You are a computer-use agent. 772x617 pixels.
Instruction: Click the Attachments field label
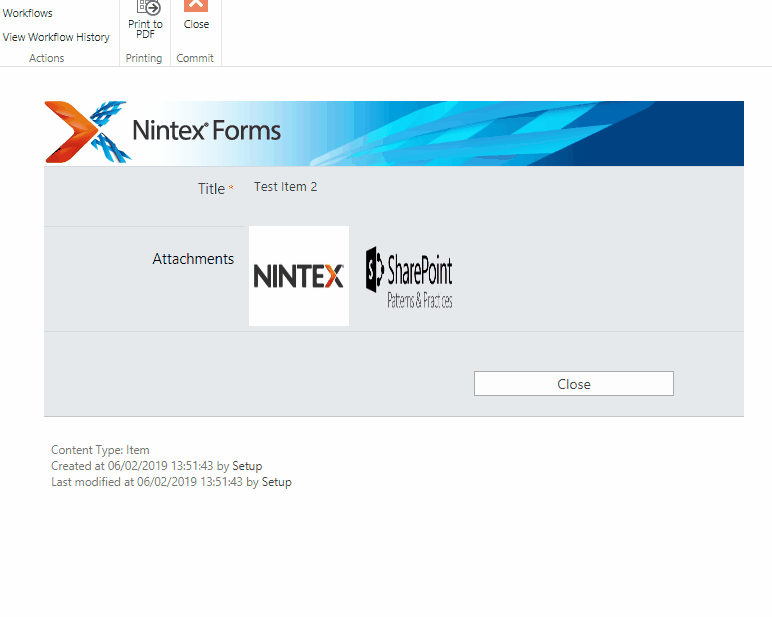[193, 259]
